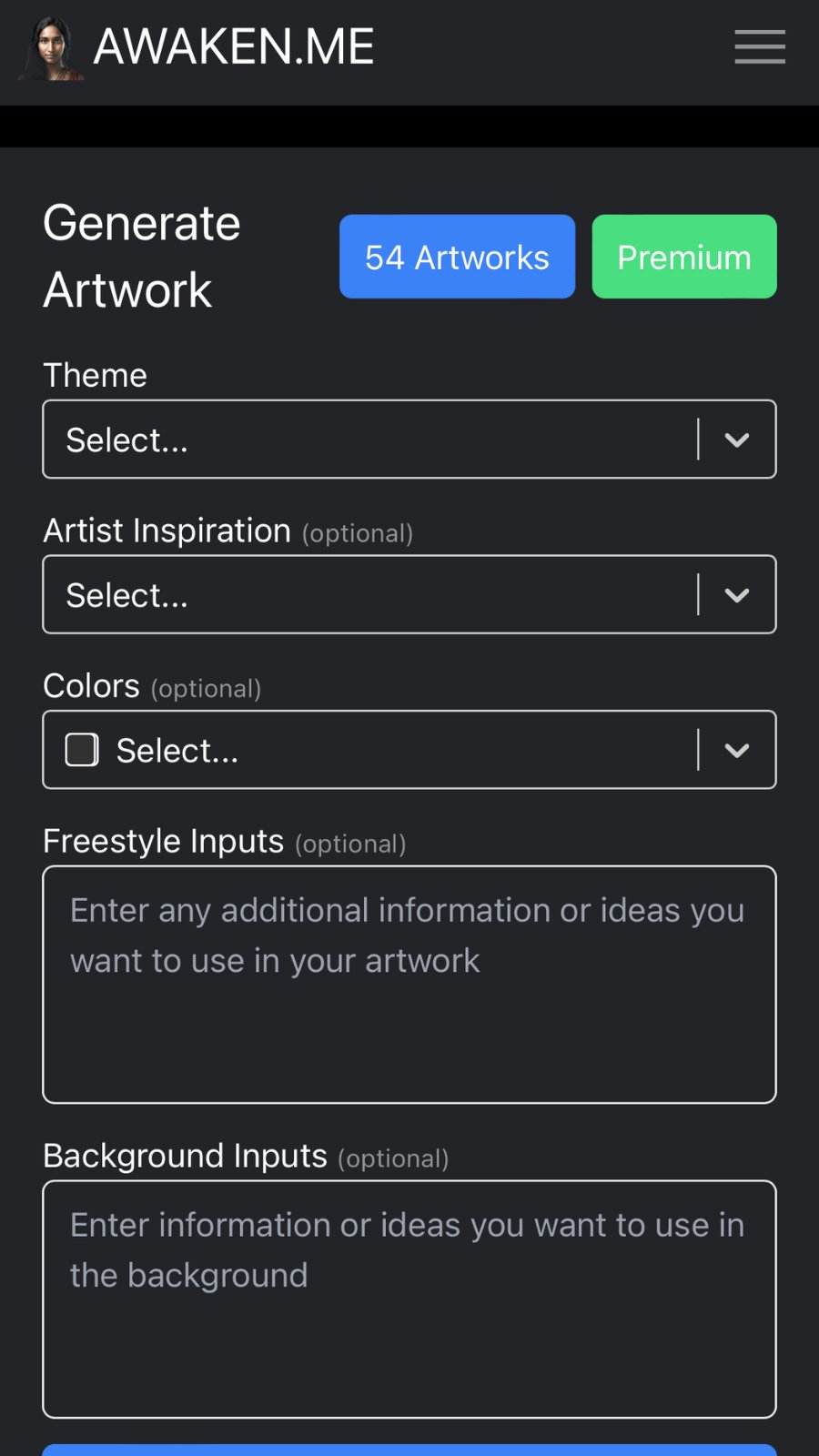
Task: Click the Freestyle Inputs label
Action: (164, 842)
